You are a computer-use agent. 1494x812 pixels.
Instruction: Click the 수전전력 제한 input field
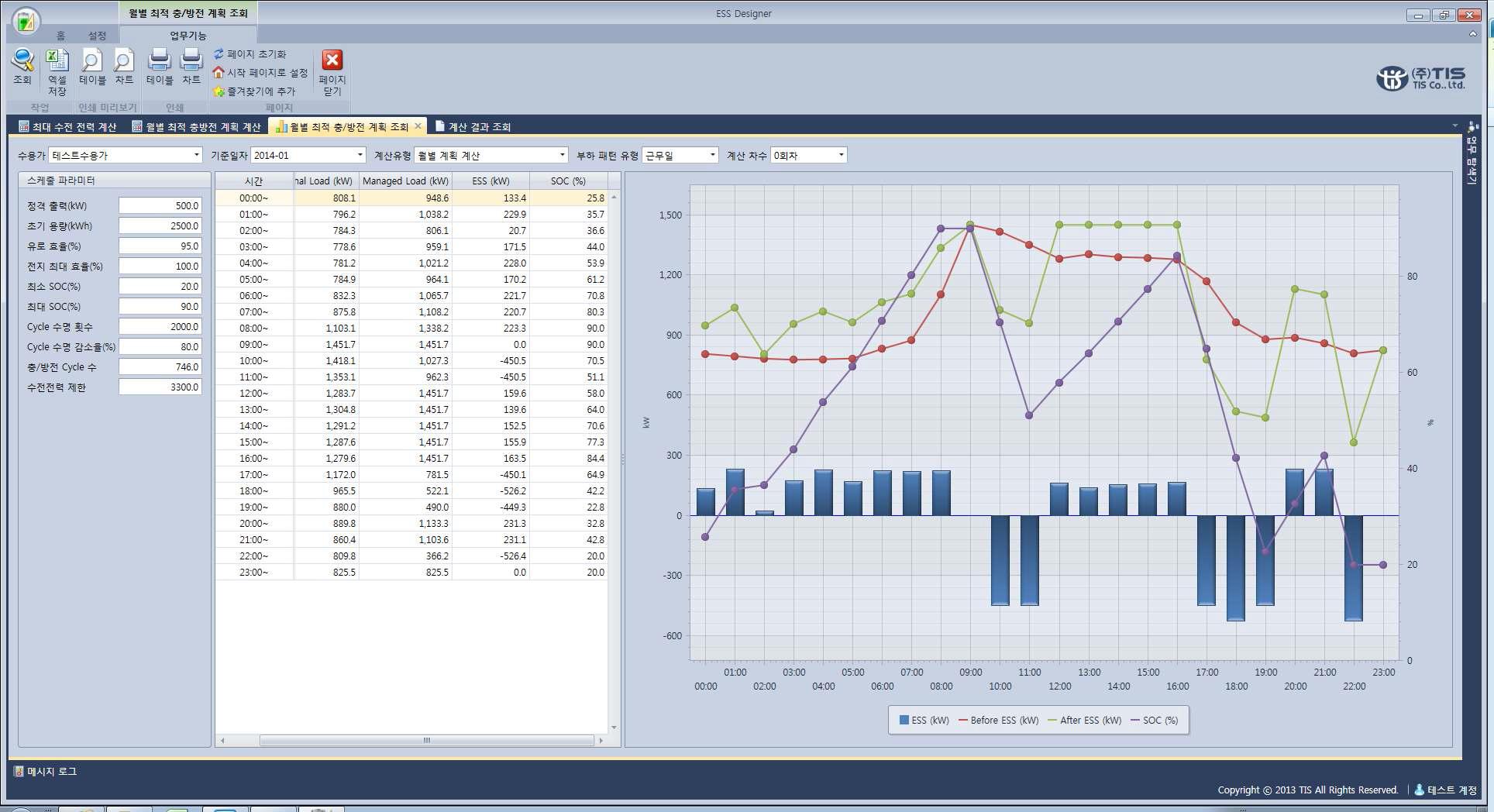click(x=160, y=387)
